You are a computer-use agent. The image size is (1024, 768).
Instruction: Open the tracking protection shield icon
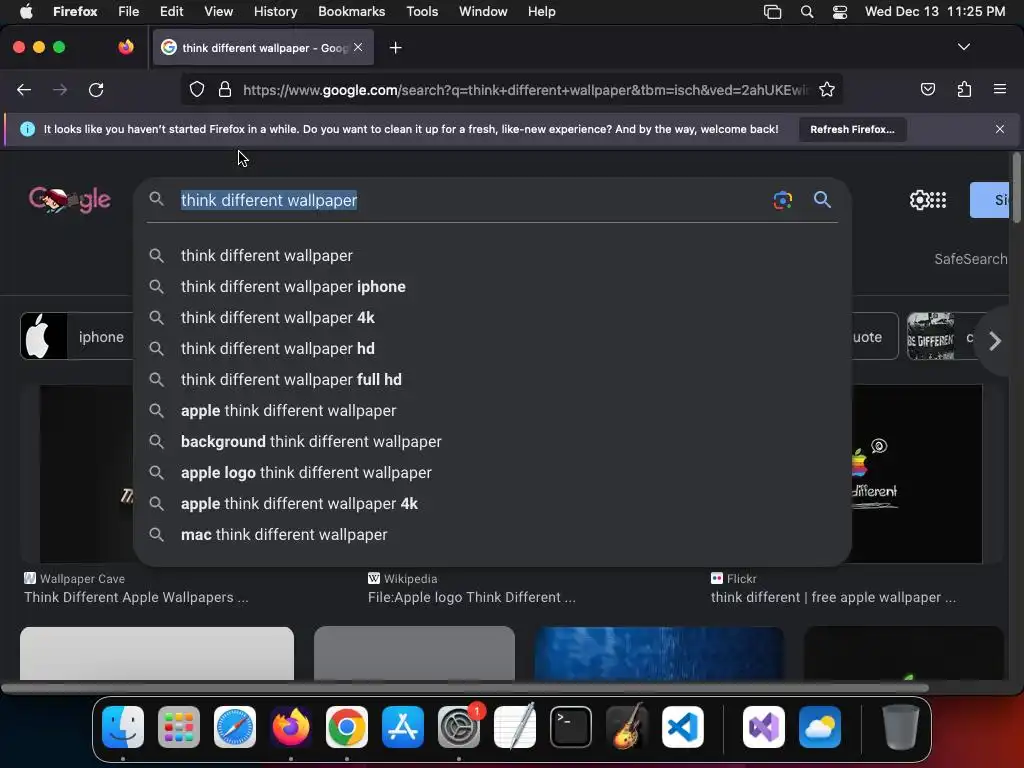point(197,89)
